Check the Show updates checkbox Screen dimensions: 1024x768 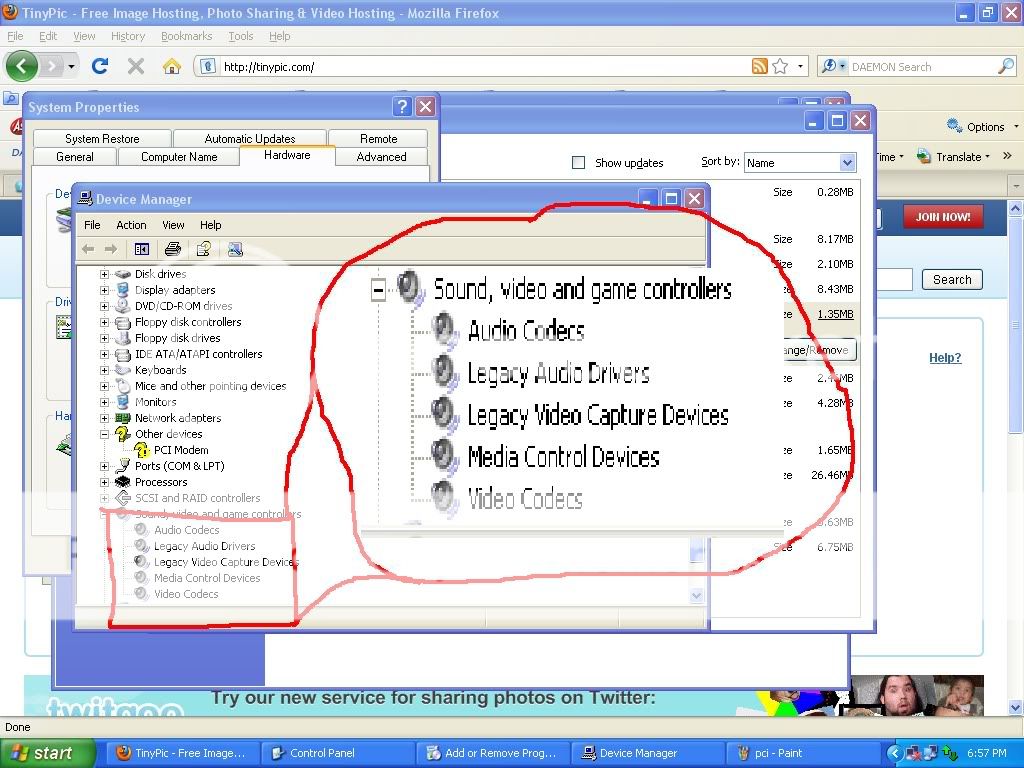(578, 163)
